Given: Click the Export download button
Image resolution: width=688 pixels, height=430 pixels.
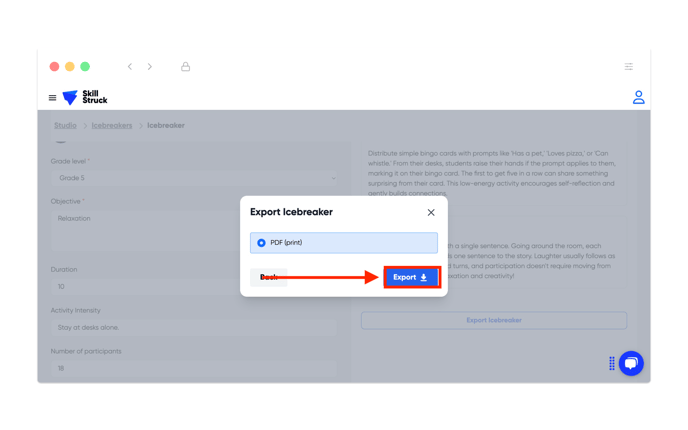Looking at the screenshot, I should click(412, 277).
